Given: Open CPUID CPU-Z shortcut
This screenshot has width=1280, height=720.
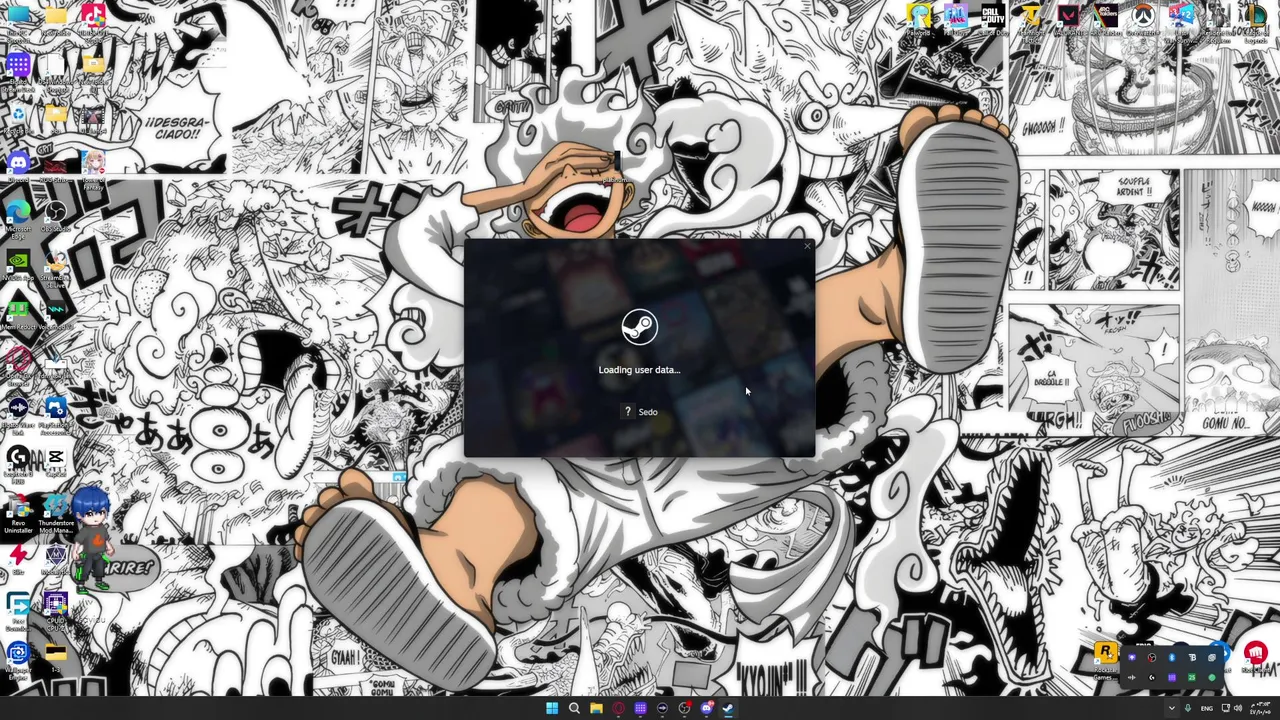Looking at the screenshot, I should coord(56,610).
